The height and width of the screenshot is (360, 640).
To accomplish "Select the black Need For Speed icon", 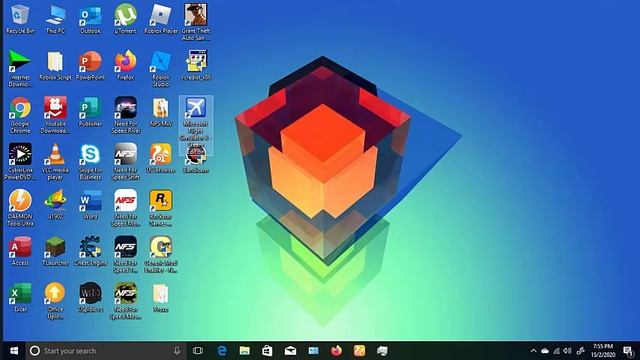I will (125, 255).
